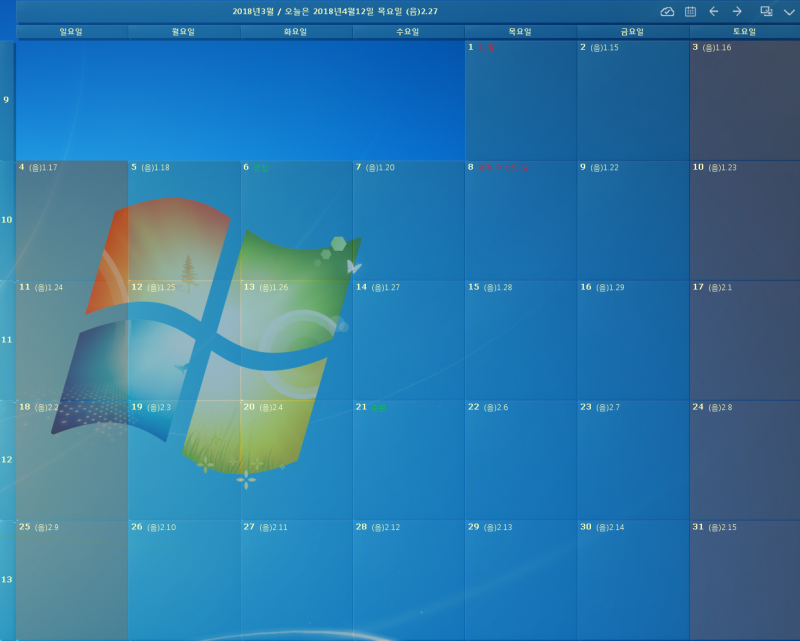Select March 1 holiday cell

(x=521, y=101)
